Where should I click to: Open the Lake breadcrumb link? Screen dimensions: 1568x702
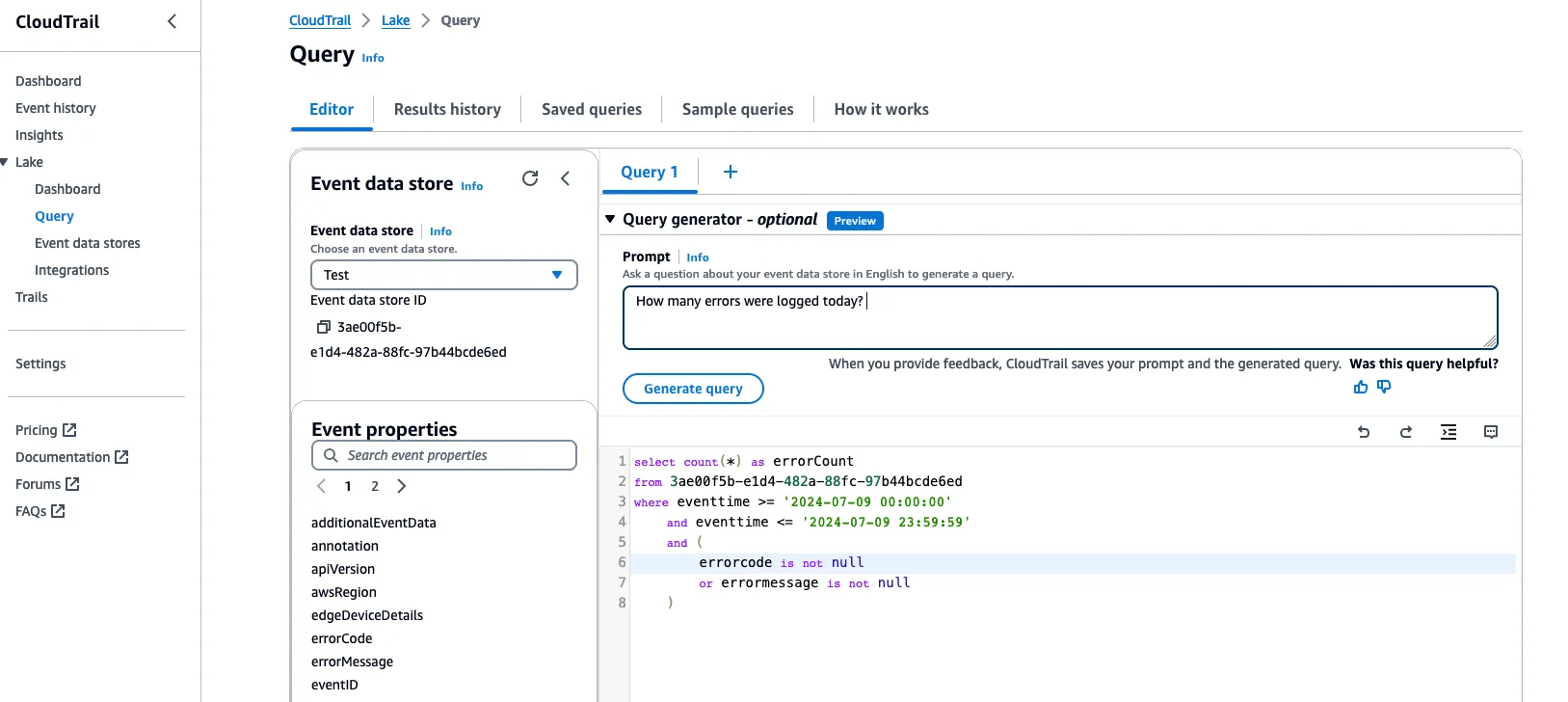coord(395,20)
